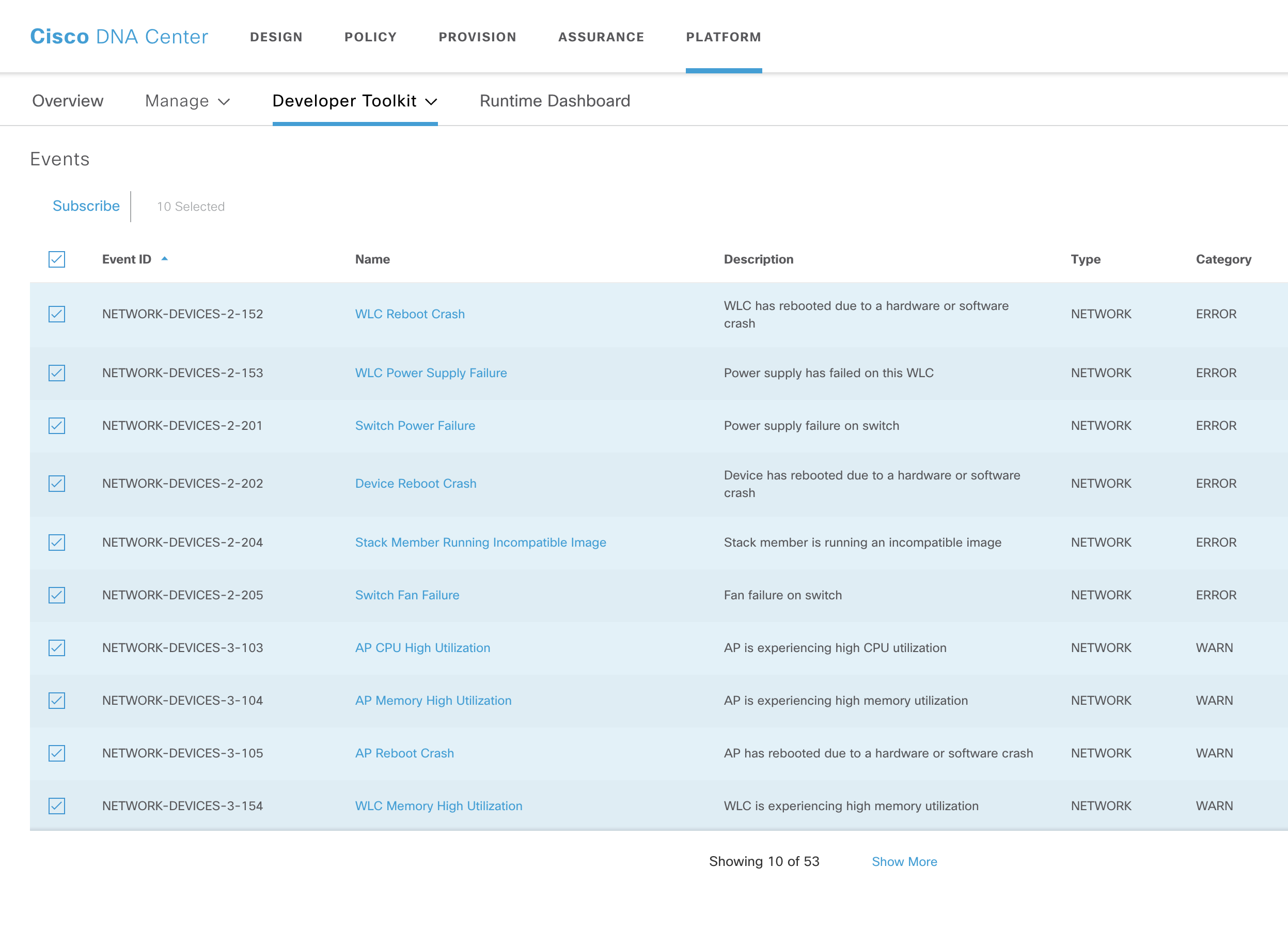This screenshot has width=1288, height=929.
Task: Open the AP CPU High Utilization event
Action: pos(422,648)
